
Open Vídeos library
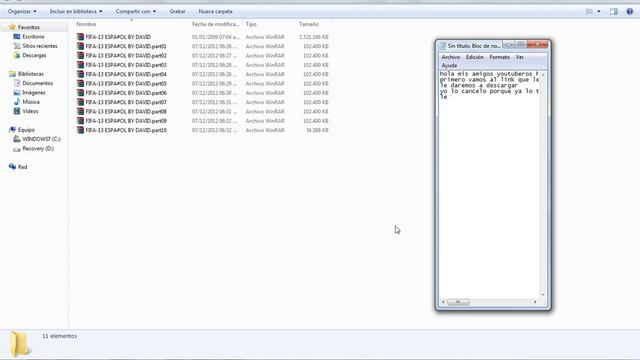point(30,111)
